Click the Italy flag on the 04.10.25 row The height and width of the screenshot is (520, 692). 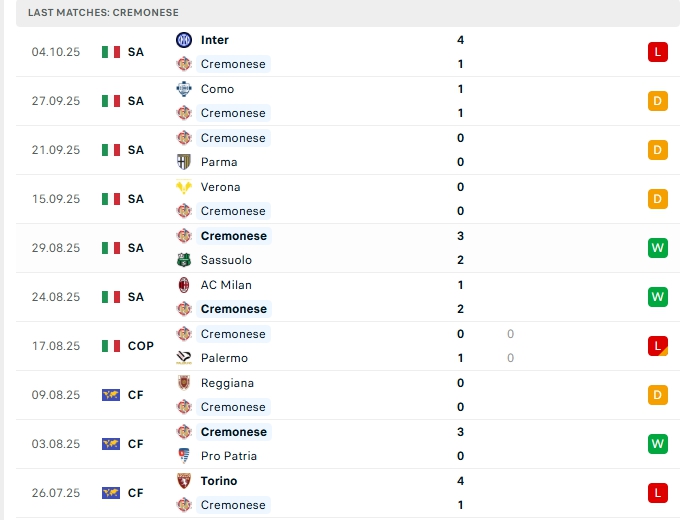(111, 52)
